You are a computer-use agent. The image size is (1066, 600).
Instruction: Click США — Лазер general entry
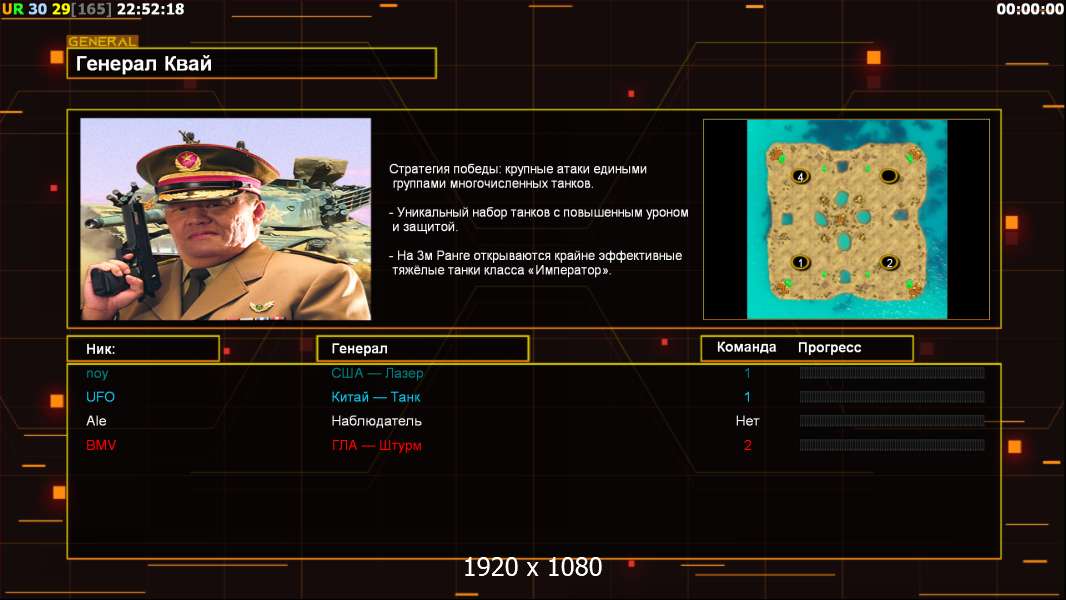pyautogui.click(x=377, y=373)
